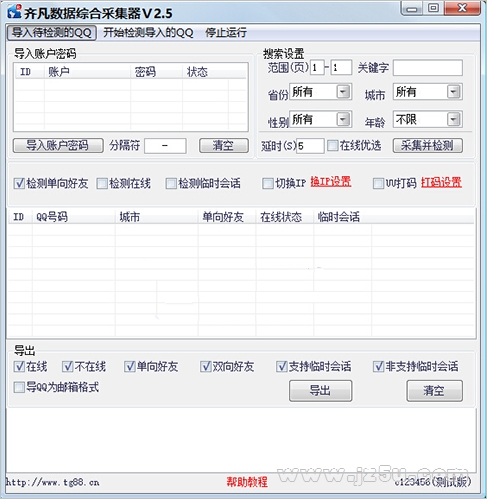Click the bottom 清空 button
This screenshot has width=487, height=499.
[x=434, y=391]
